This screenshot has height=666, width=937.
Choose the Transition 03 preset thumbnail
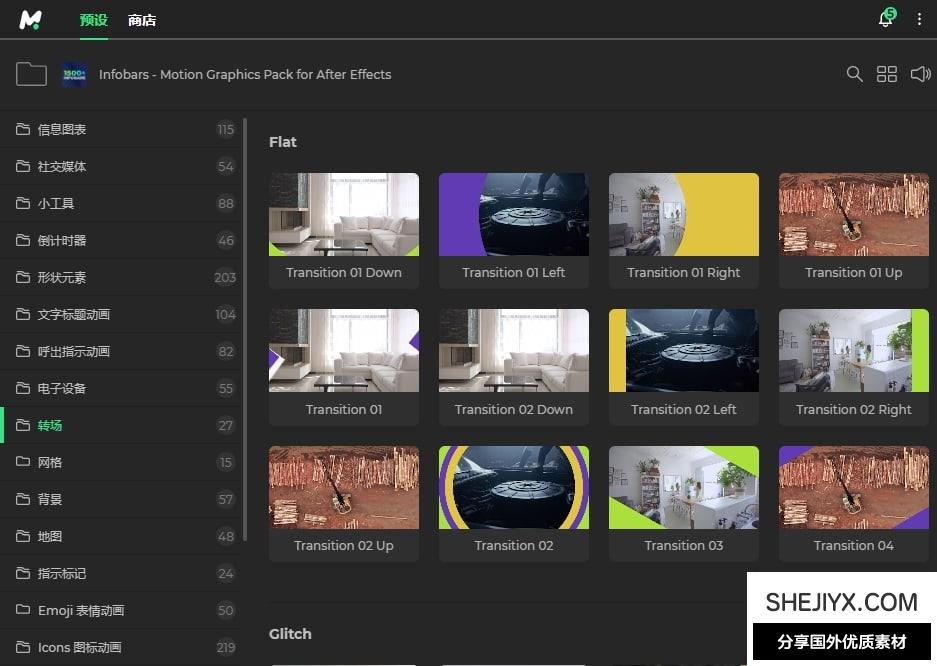tap(684, 502)
